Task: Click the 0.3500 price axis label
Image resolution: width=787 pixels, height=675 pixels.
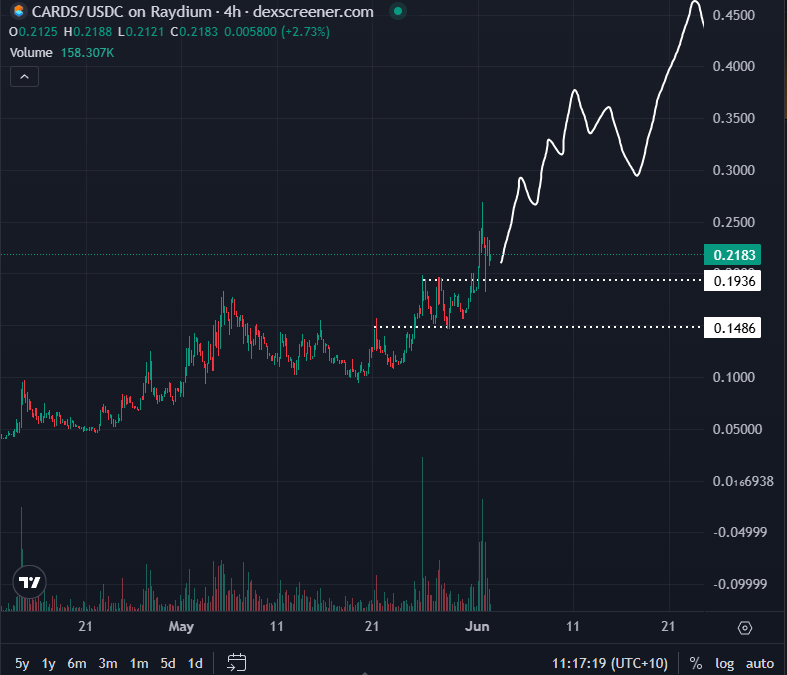Action: pos(733,118)
